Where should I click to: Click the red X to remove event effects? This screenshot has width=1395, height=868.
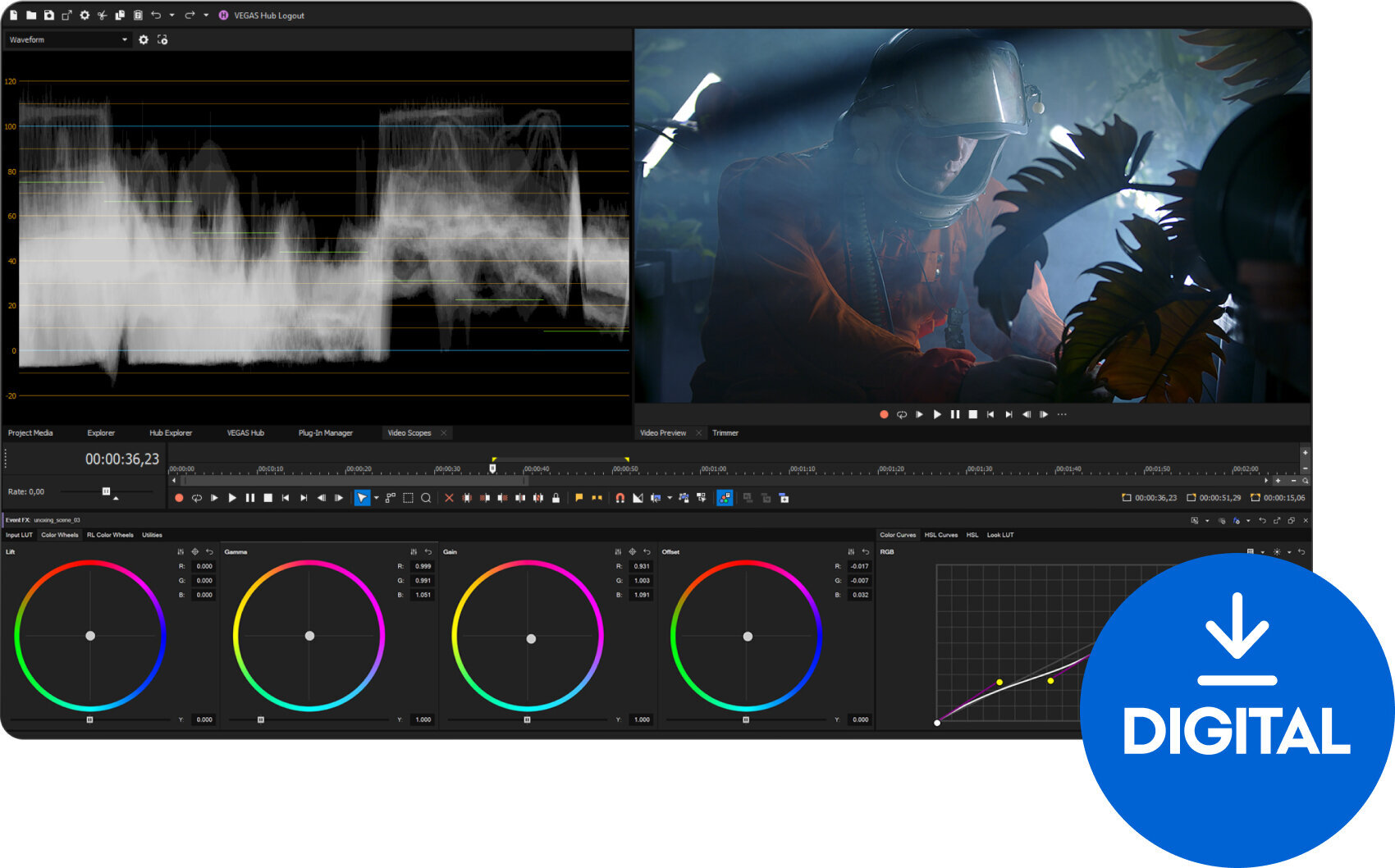coord(449,497)
